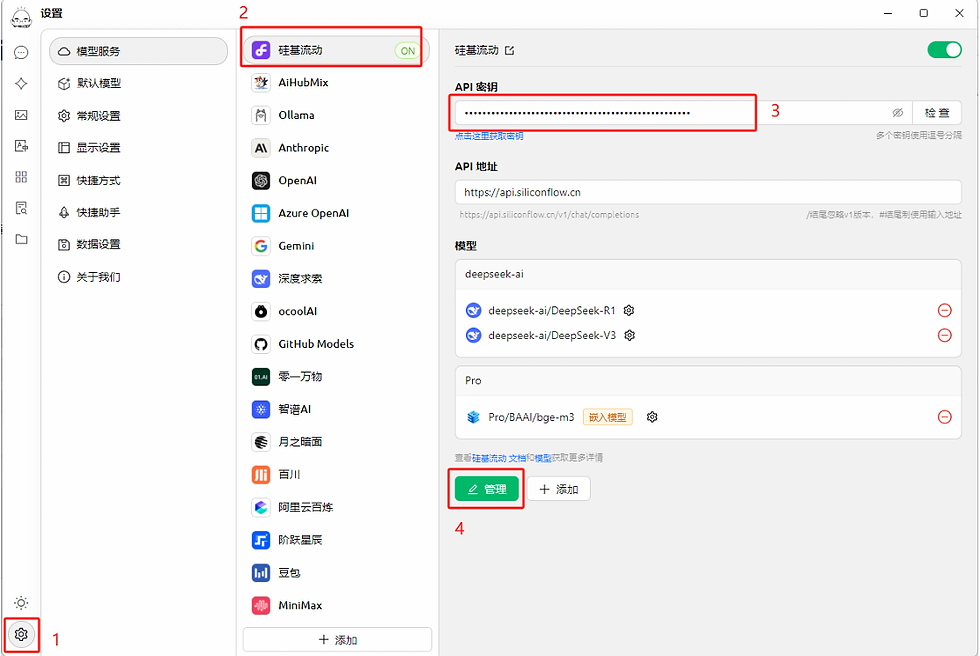Screen dimensions: 980x656
Task: Select the AiHubMix provider
Action: [337, 82]
